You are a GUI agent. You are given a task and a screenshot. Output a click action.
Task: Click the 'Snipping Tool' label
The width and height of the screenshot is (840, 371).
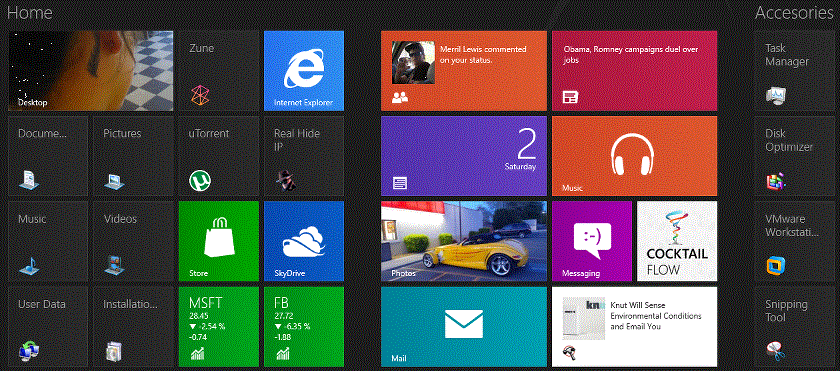coord(786,311)
